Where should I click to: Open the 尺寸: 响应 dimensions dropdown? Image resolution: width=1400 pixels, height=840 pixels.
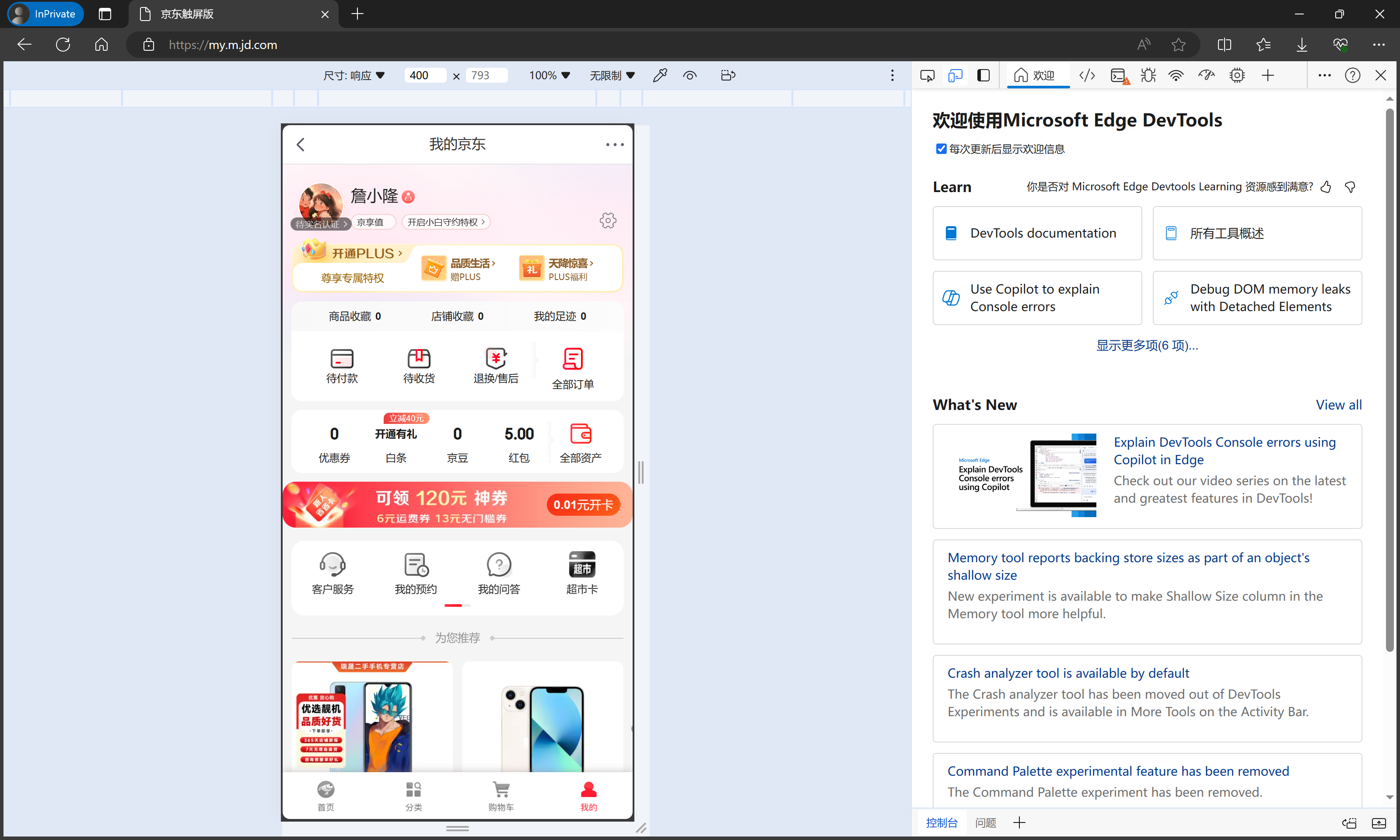coord(353,75)
